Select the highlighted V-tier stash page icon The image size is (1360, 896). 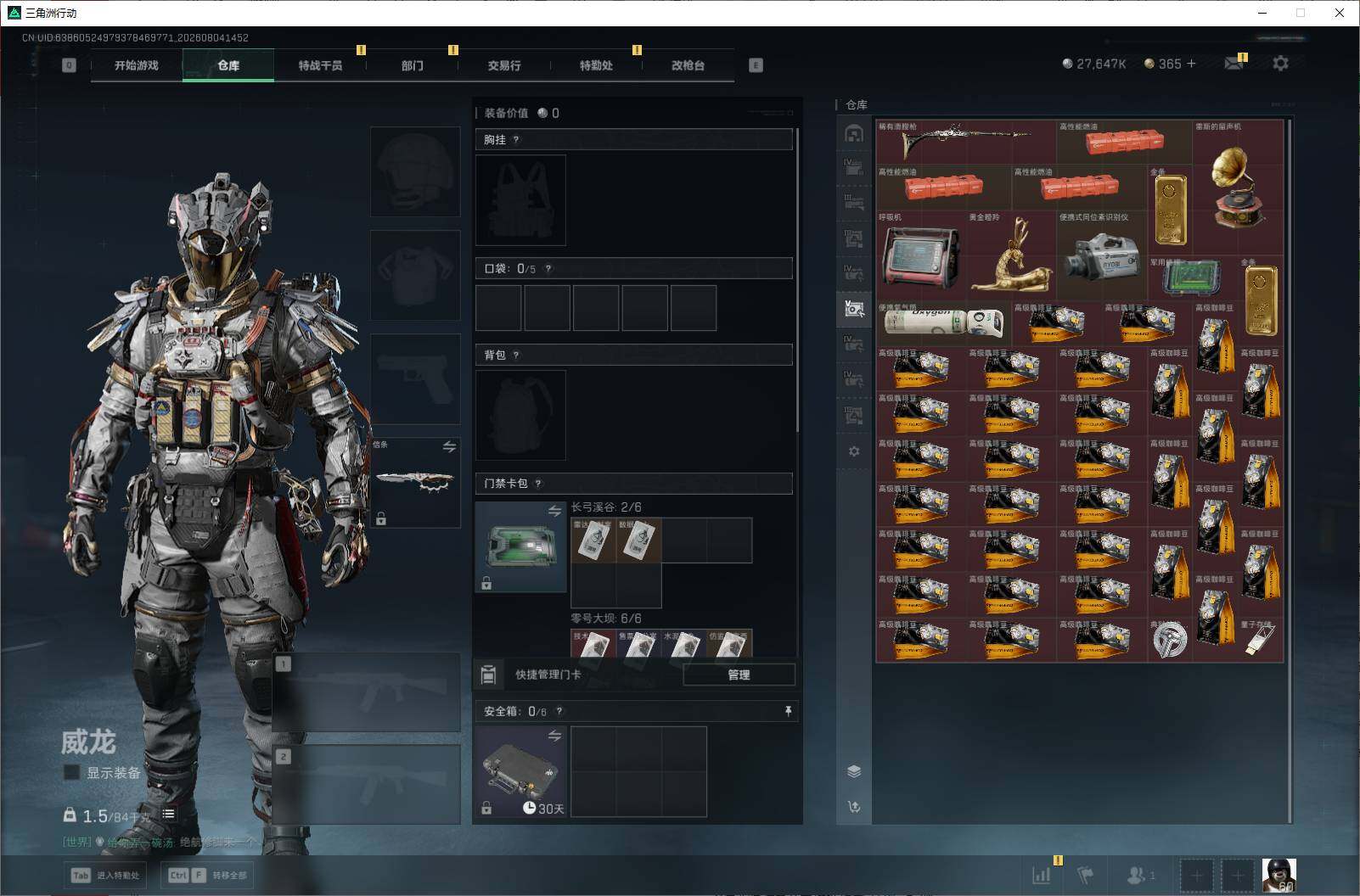pyautogui.click(x=854, y=310)
